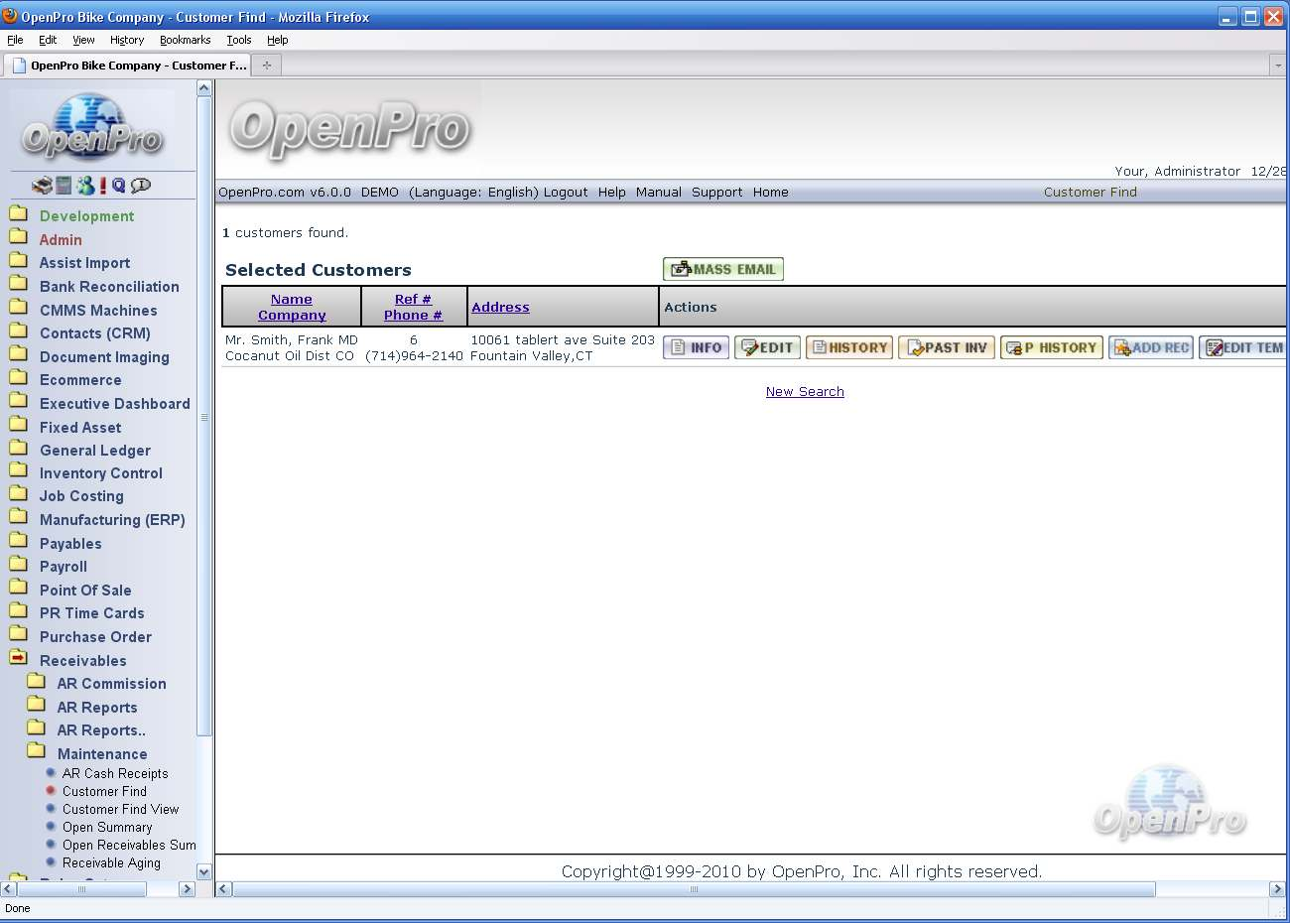The image size is (1290, 924).
Task: Click the New Search link
Action: pyautogui.click(x=805, y=392)
